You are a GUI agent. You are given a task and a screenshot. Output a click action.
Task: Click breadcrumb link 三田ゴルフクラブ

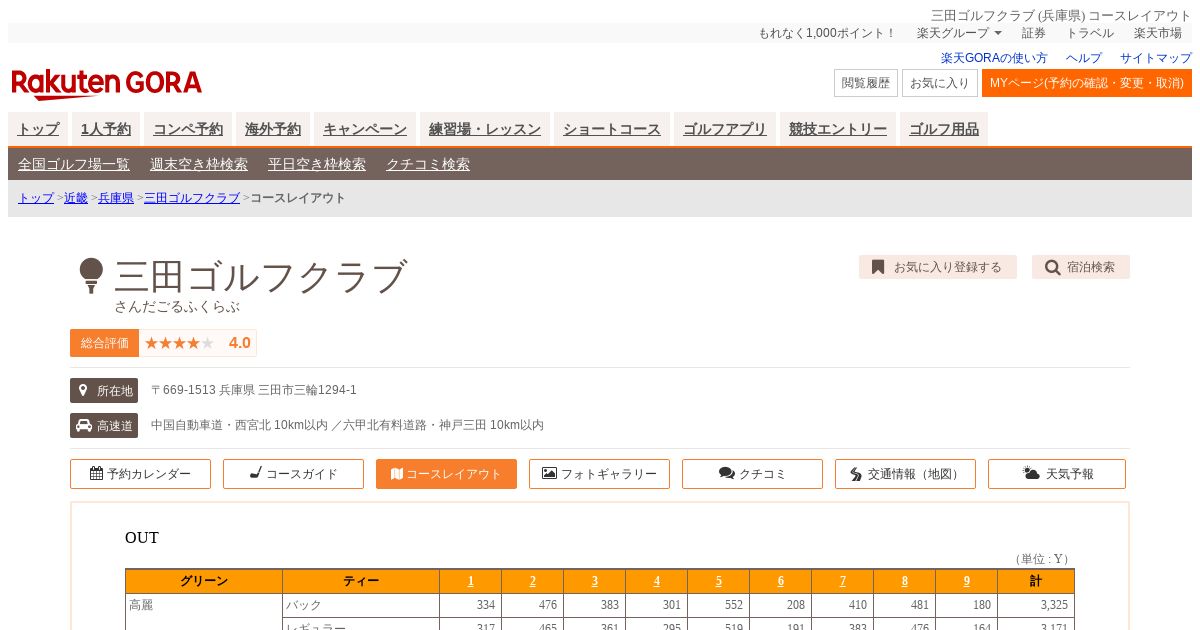[192, 198]
